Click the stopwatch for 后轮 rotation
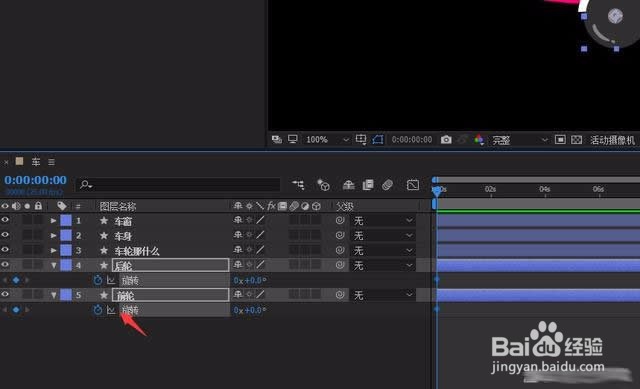This screenshot has height=389, width=640. pos(98,280)
